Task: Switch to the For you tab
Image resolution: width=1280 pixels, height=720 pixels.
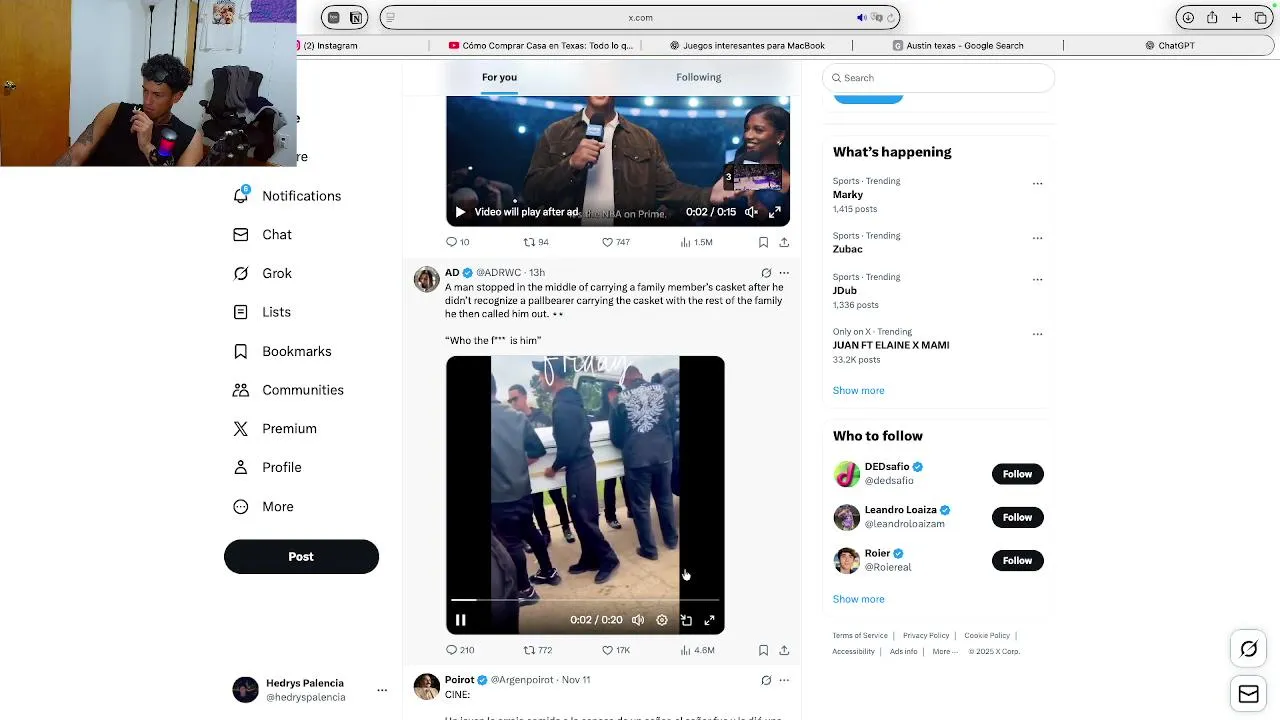Action: pyautogui.click(x=499, y=77)
